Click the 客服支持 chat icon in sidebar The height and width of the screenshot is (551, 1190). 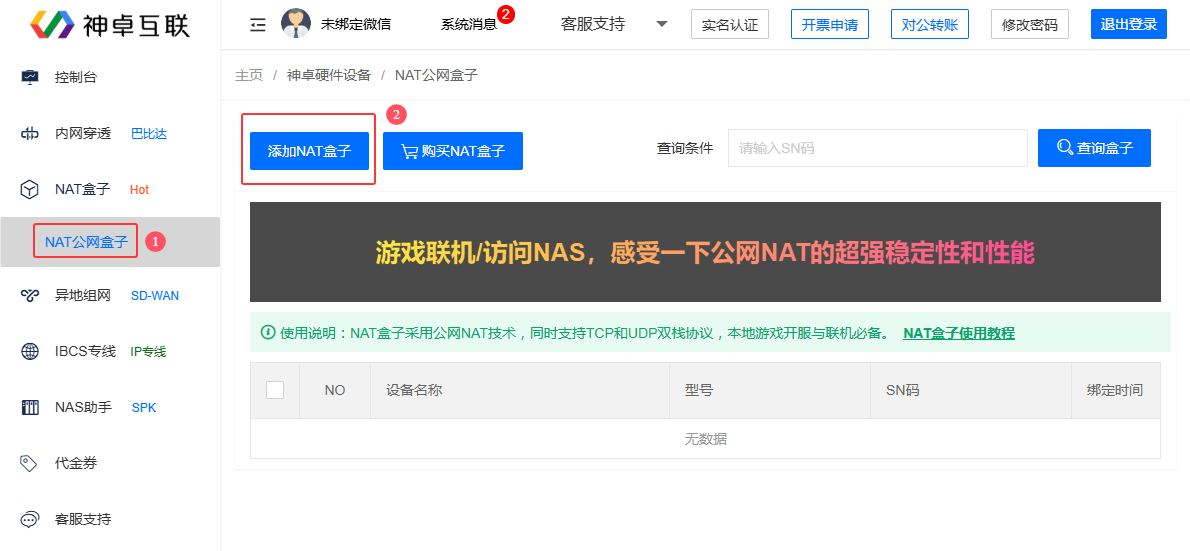(x=30, y=519)
